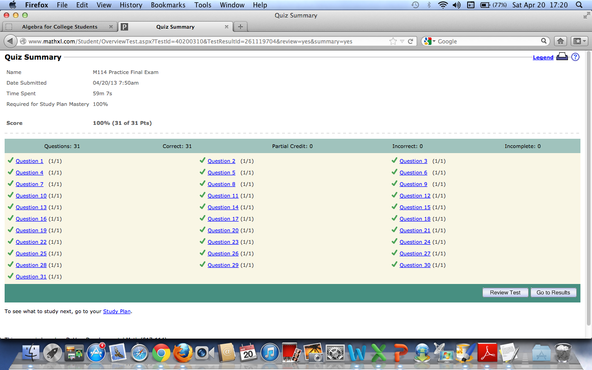Open the Question 5 link
The width and height of the screenshot is (592, 370).
[221, 173]
